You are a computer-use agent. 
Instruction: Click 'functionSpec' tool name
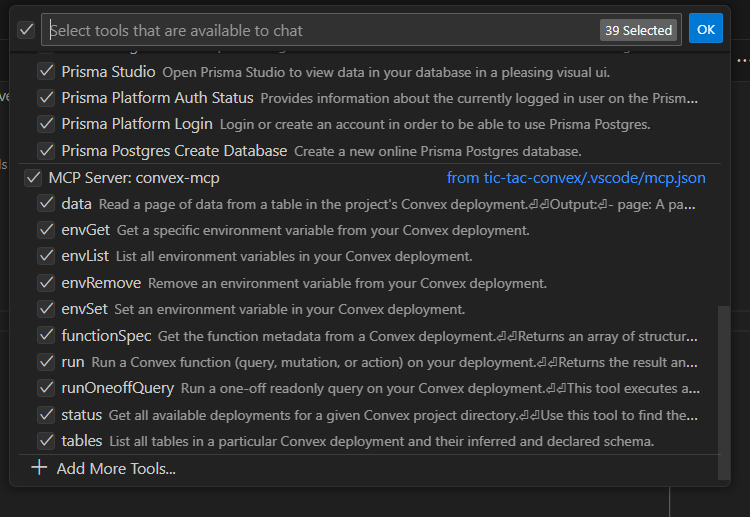pos(106,336)
